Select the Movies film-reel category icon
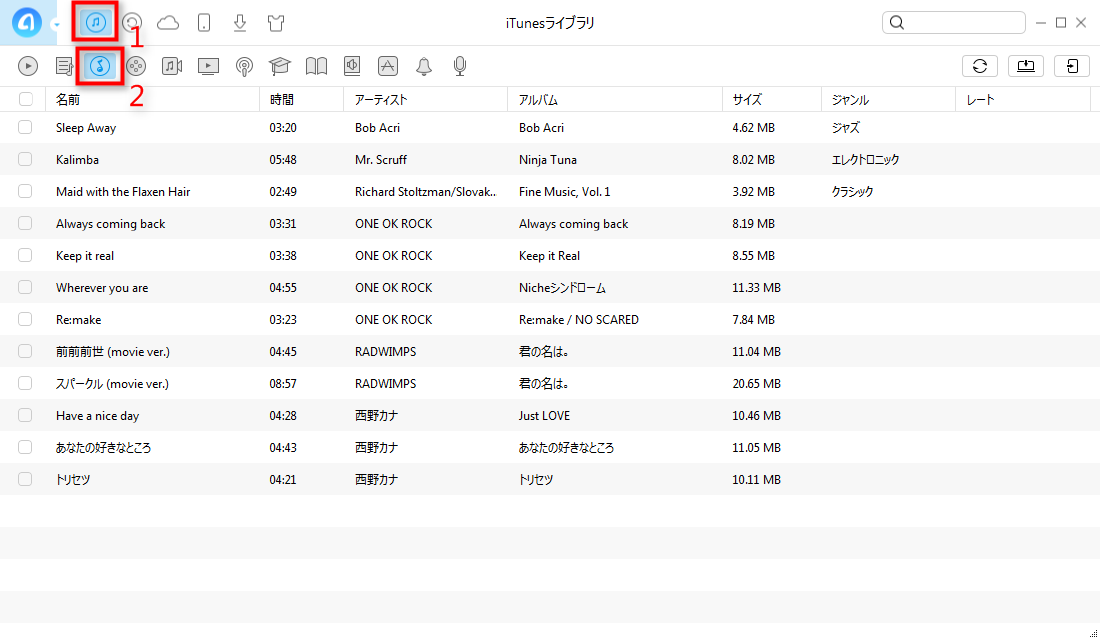The image size is (1100, 640). tap(136, 66)
